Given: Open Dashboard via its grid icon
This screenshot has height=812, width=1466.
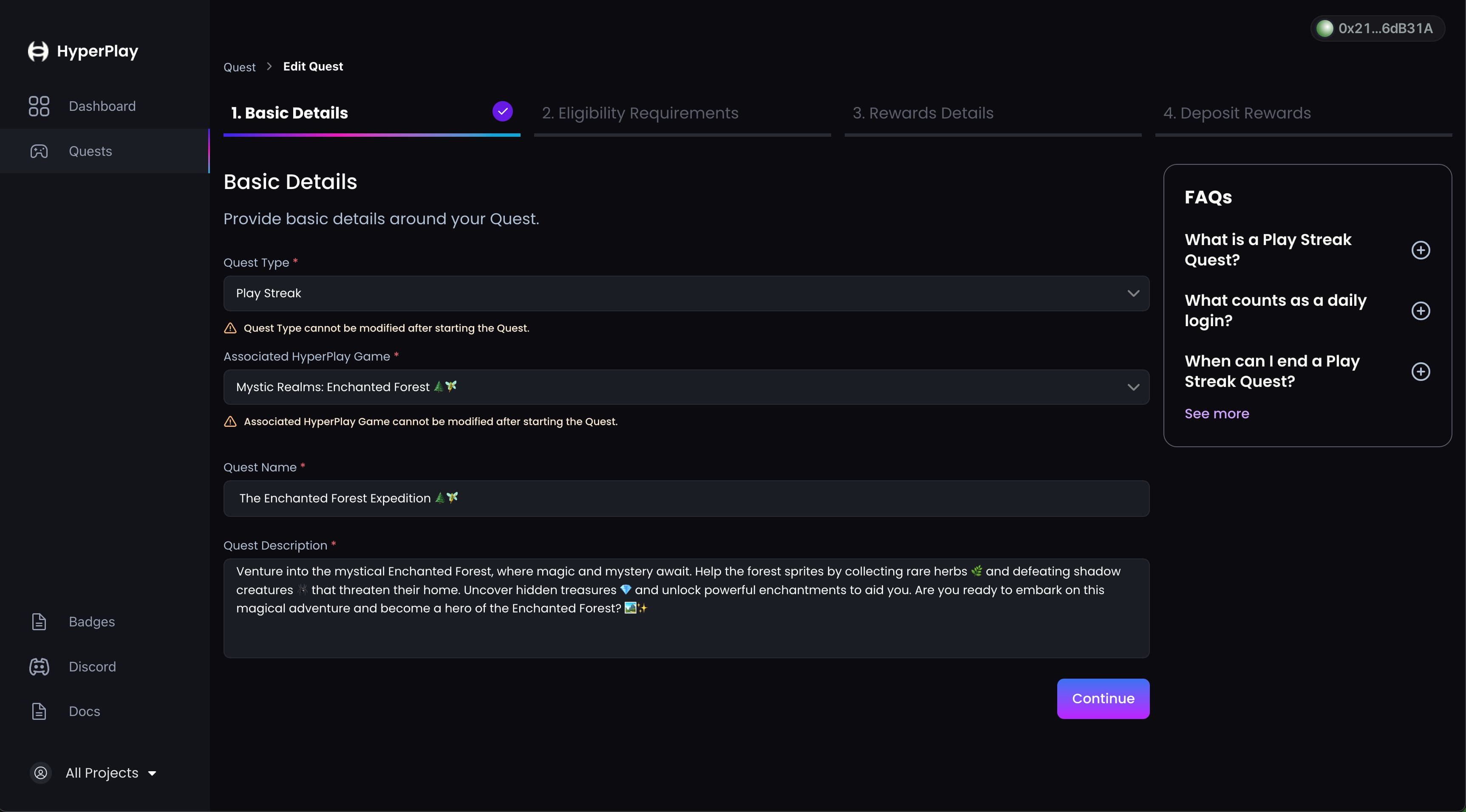Looking at the screenshot, I should coord(39,106).
